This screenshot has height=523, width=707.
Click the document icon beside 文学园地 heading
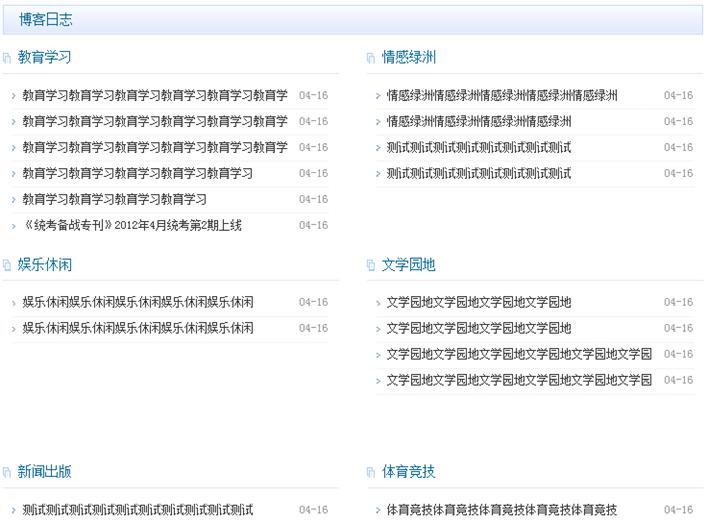371,265
